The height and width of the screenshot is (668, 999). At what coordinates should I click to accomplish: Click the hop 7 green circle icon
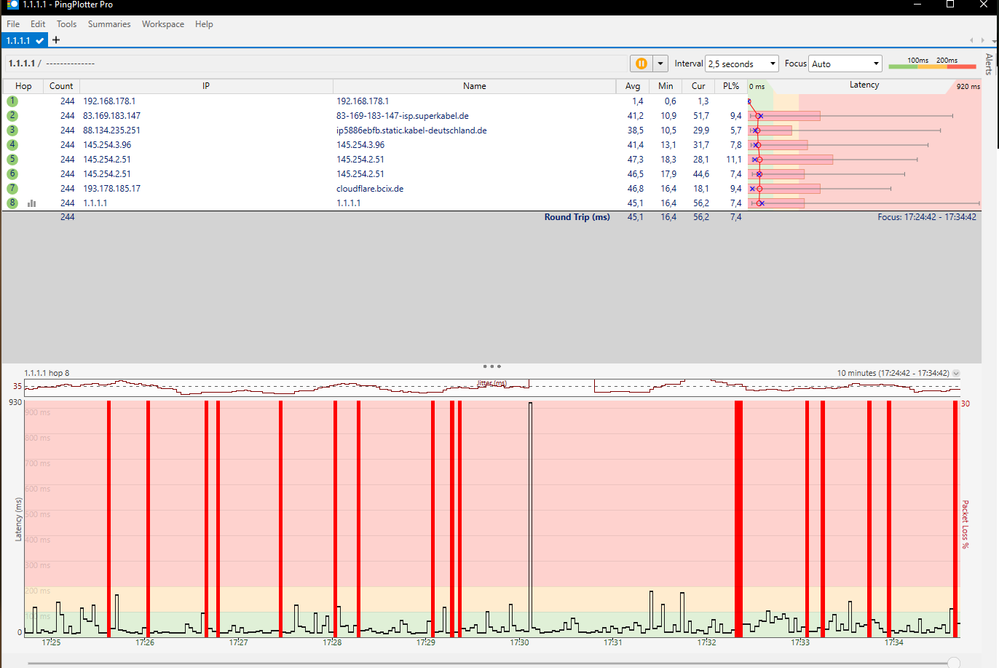click(x=12, y=189)
